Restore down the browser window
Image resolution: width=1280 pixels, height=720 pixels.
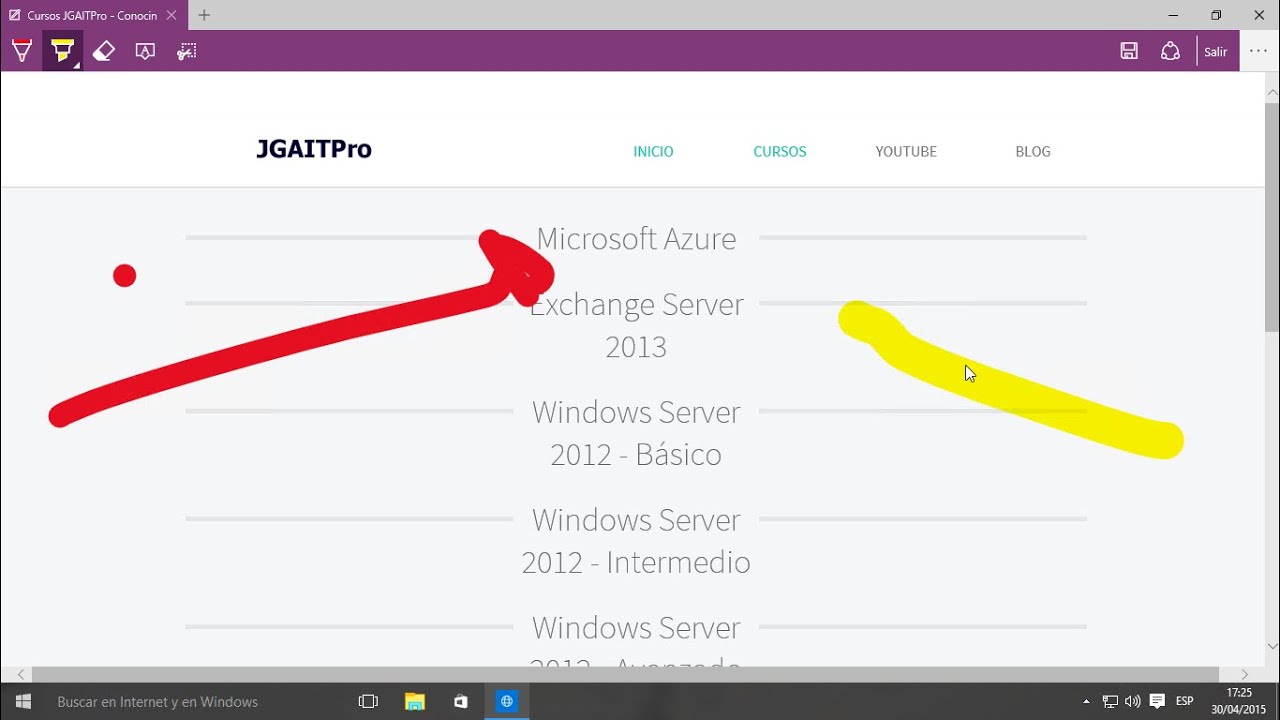(1216, 15)
